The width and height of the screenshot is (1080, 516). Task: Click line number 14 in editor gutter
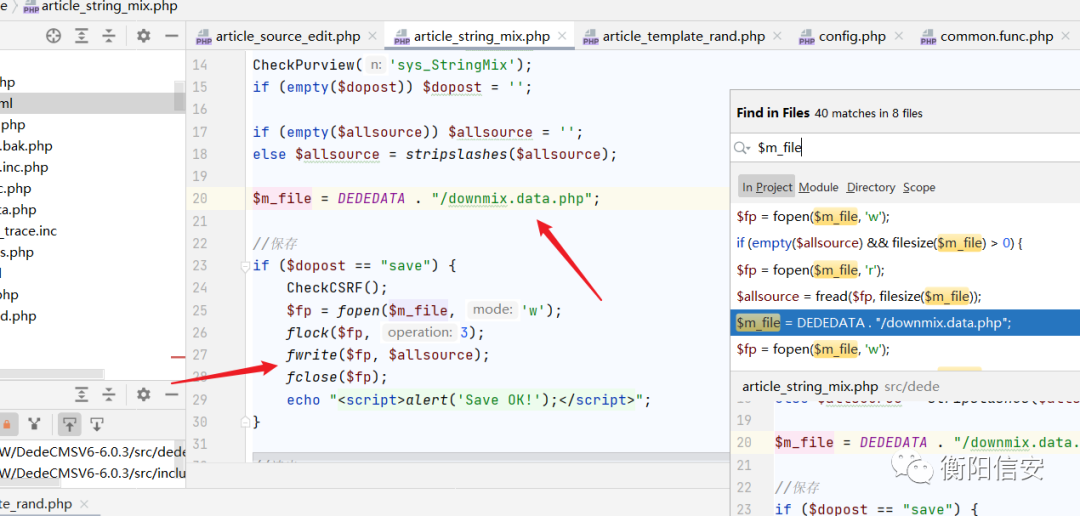[200, 65]
